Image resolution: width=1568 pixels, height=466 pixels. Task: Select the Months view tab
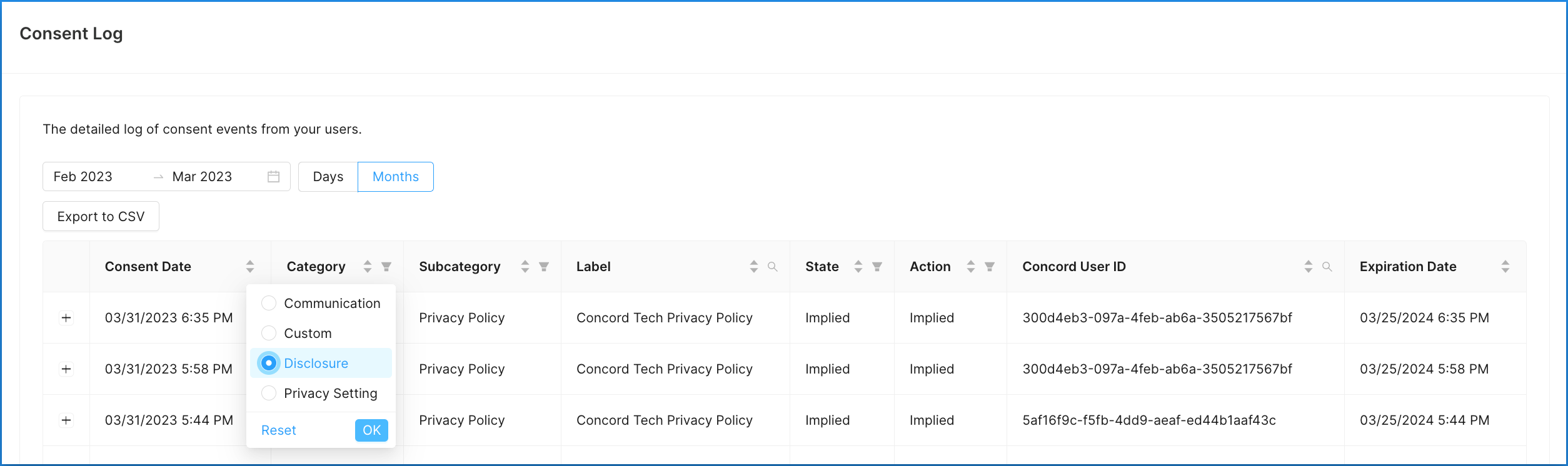coord(395,176)
